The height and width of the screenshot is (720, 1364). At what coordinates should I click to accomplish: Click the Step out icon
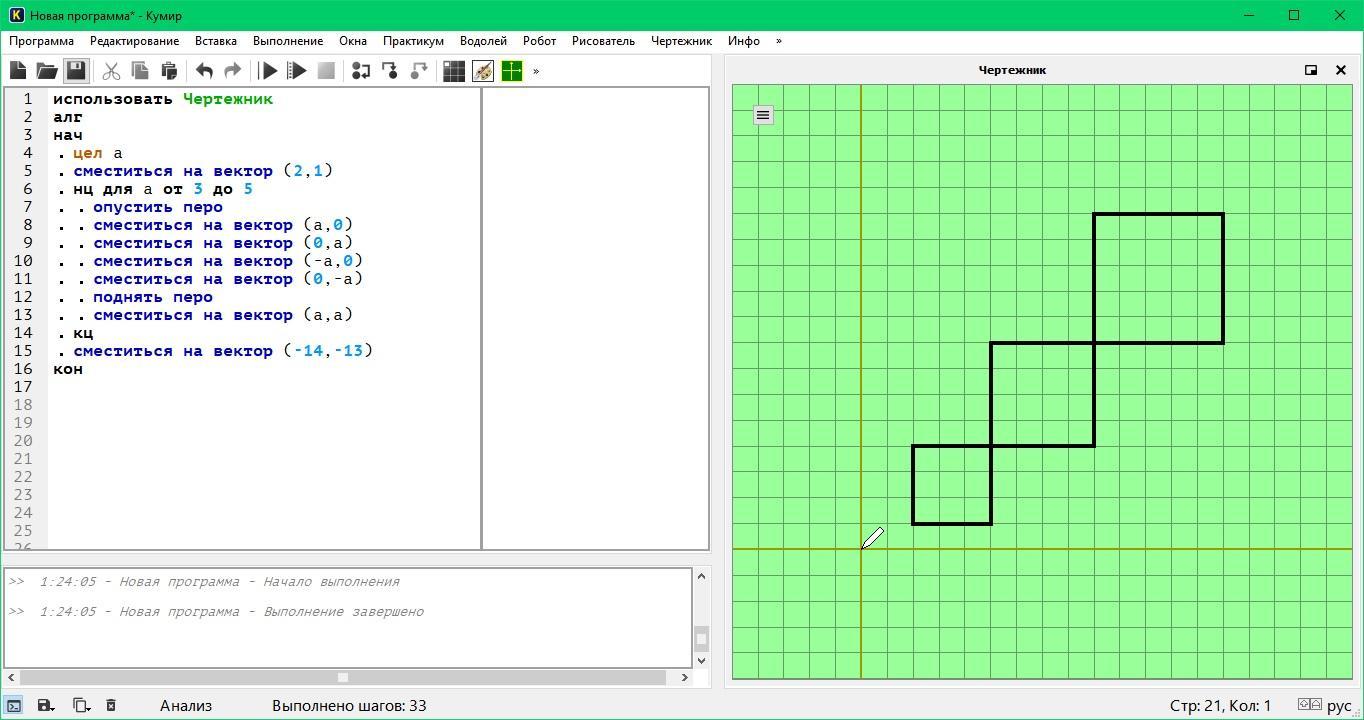419,71
